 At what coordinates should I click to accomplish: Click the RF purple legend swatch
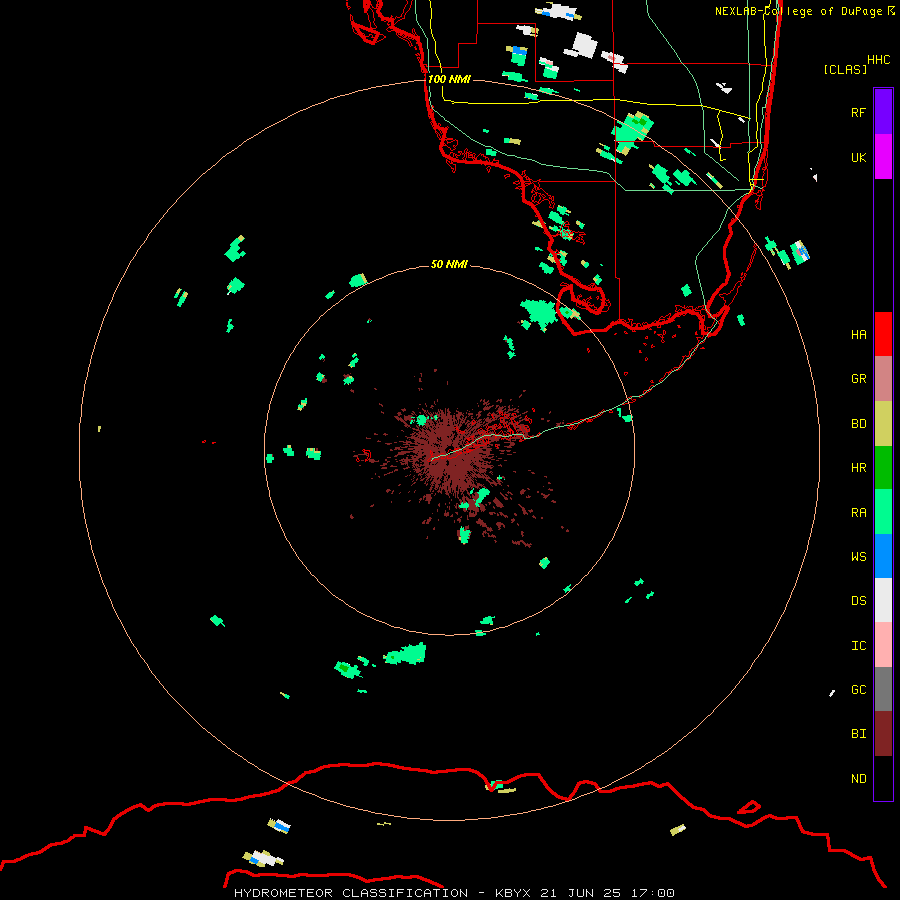point(883,112)
